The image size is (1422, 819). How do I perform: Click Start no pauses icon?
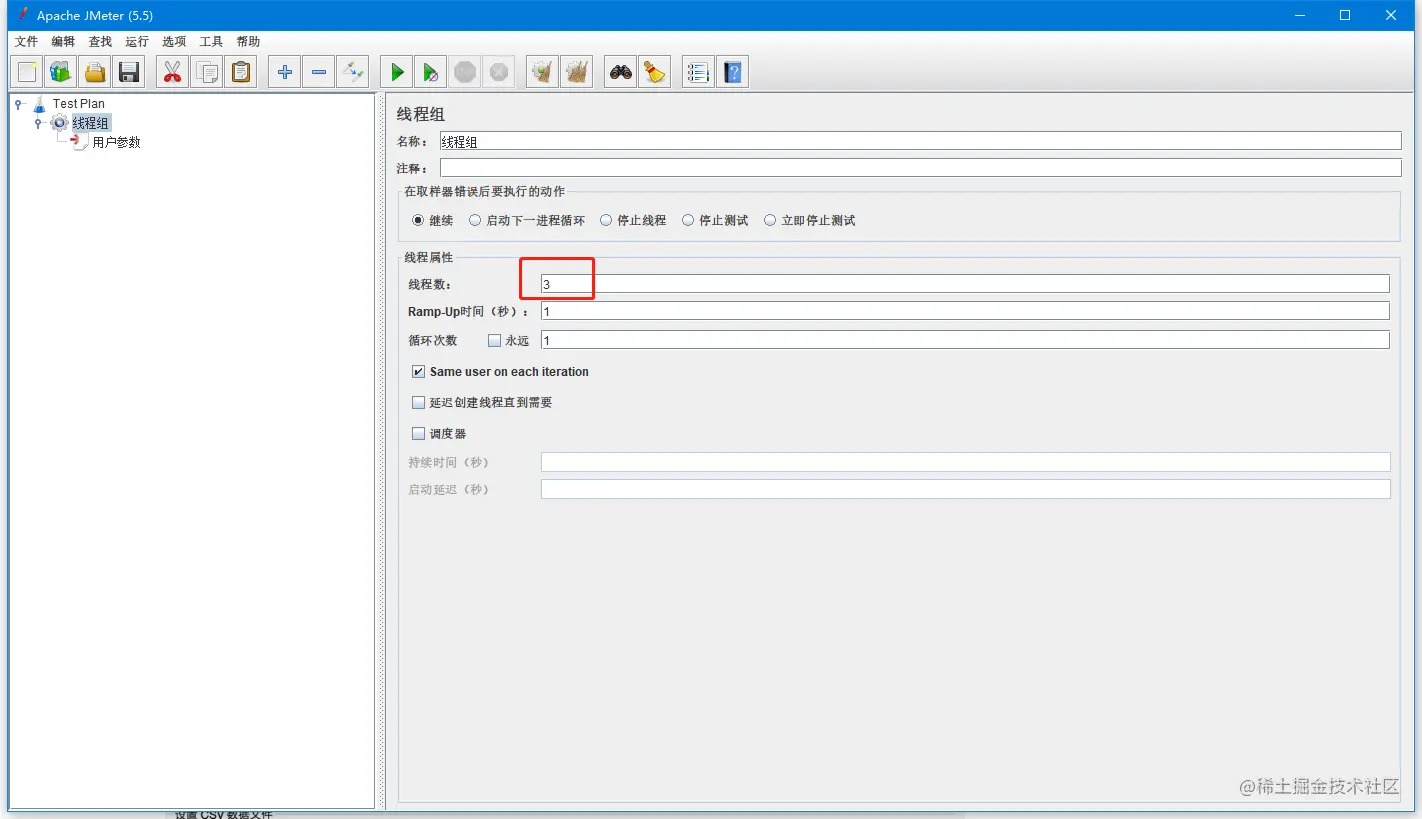(431, 72)
